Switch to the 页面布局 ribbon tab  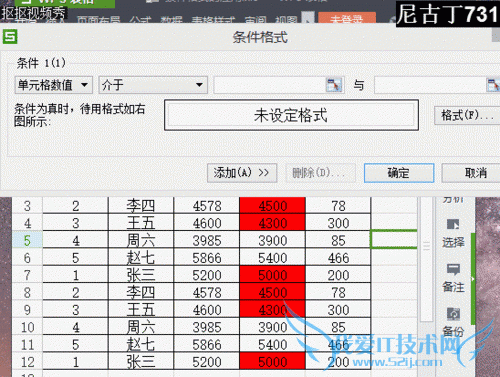[x=99, y=19]
